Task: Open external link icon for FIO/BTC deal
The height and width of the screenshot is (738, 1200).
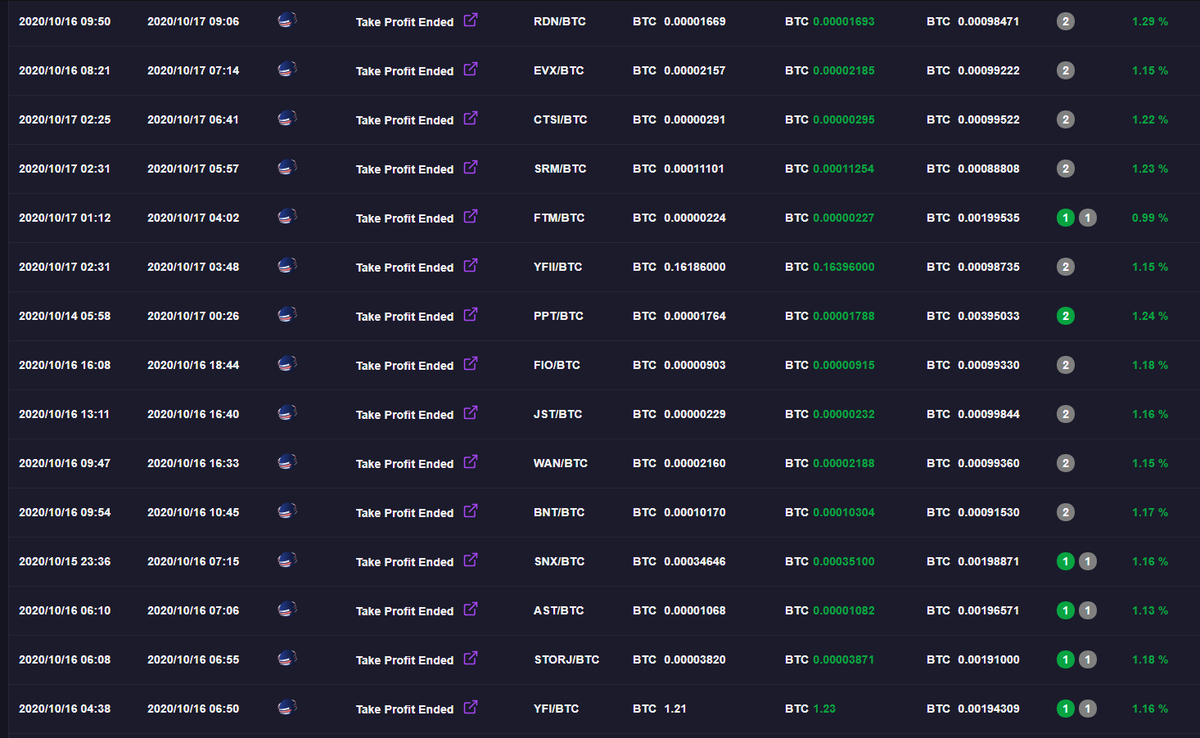Action: pyautogui.click(x=471, y=363)
